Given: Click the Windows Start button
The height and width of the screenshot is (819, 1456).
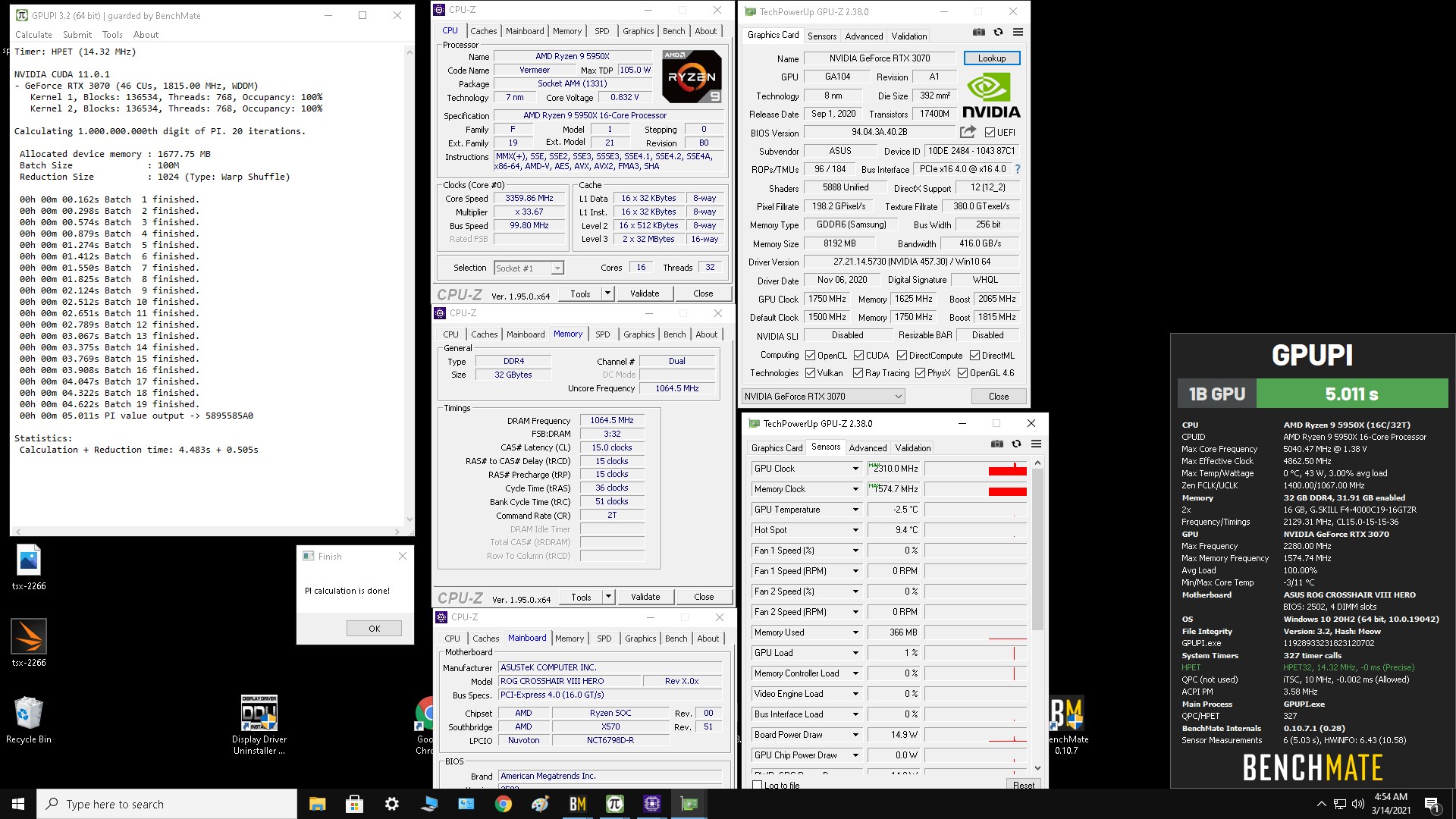Looking at the screenshot, I should coord(18,804).
